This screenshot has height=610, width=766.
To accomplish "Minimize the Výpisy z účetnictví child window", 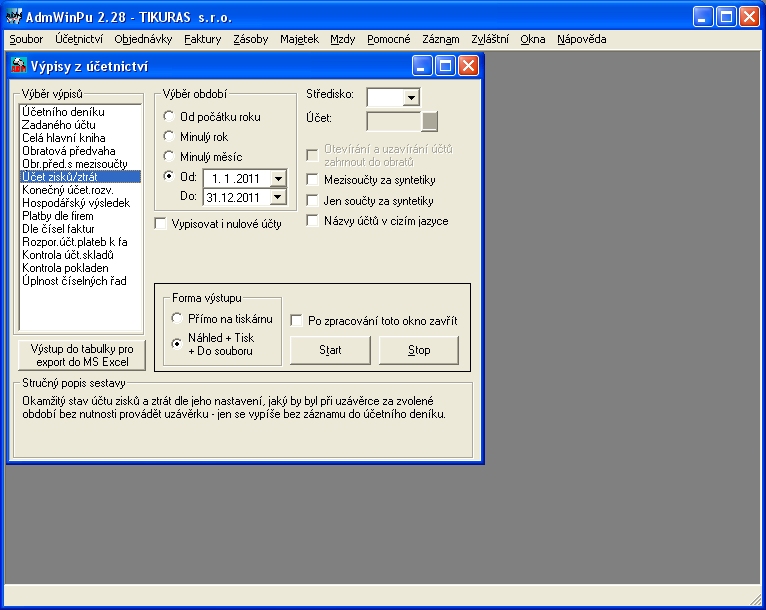I will [422, 65].
